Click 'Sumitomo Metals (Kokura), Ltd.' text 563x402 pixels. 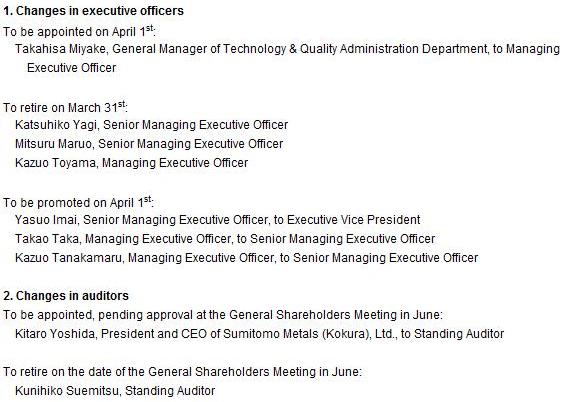coord(309,334)
